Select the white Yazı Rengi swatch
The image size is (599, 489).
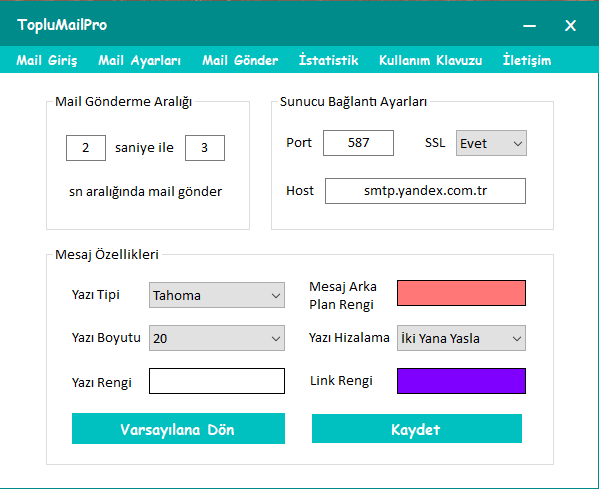tap(217, 381)
